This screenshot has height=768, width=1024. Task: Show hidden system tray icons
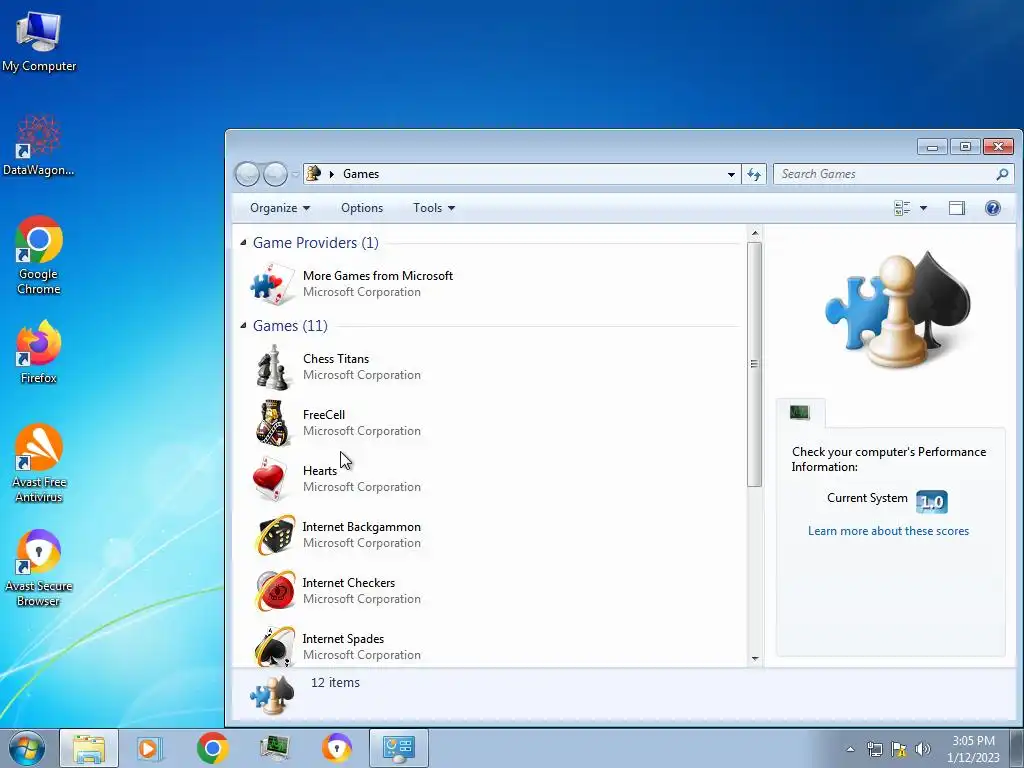[850, 749]
